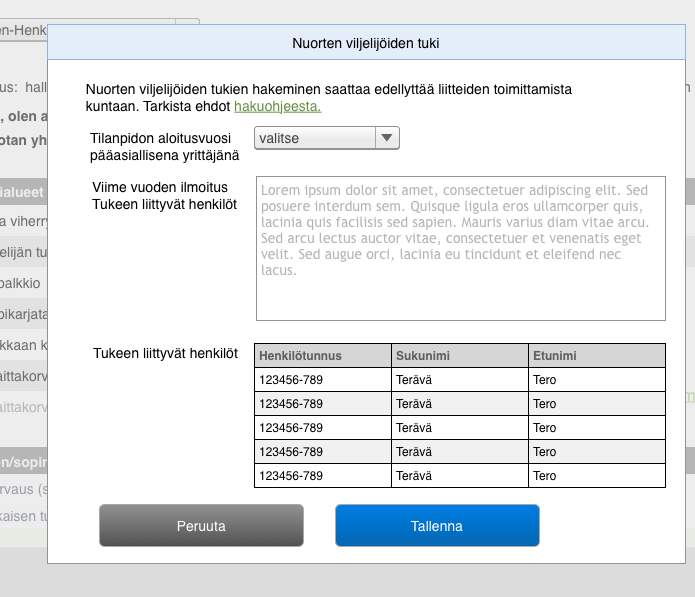Select the Sukunimi column header
Viewport: 695px width, 597px height.
pos(460,355)
